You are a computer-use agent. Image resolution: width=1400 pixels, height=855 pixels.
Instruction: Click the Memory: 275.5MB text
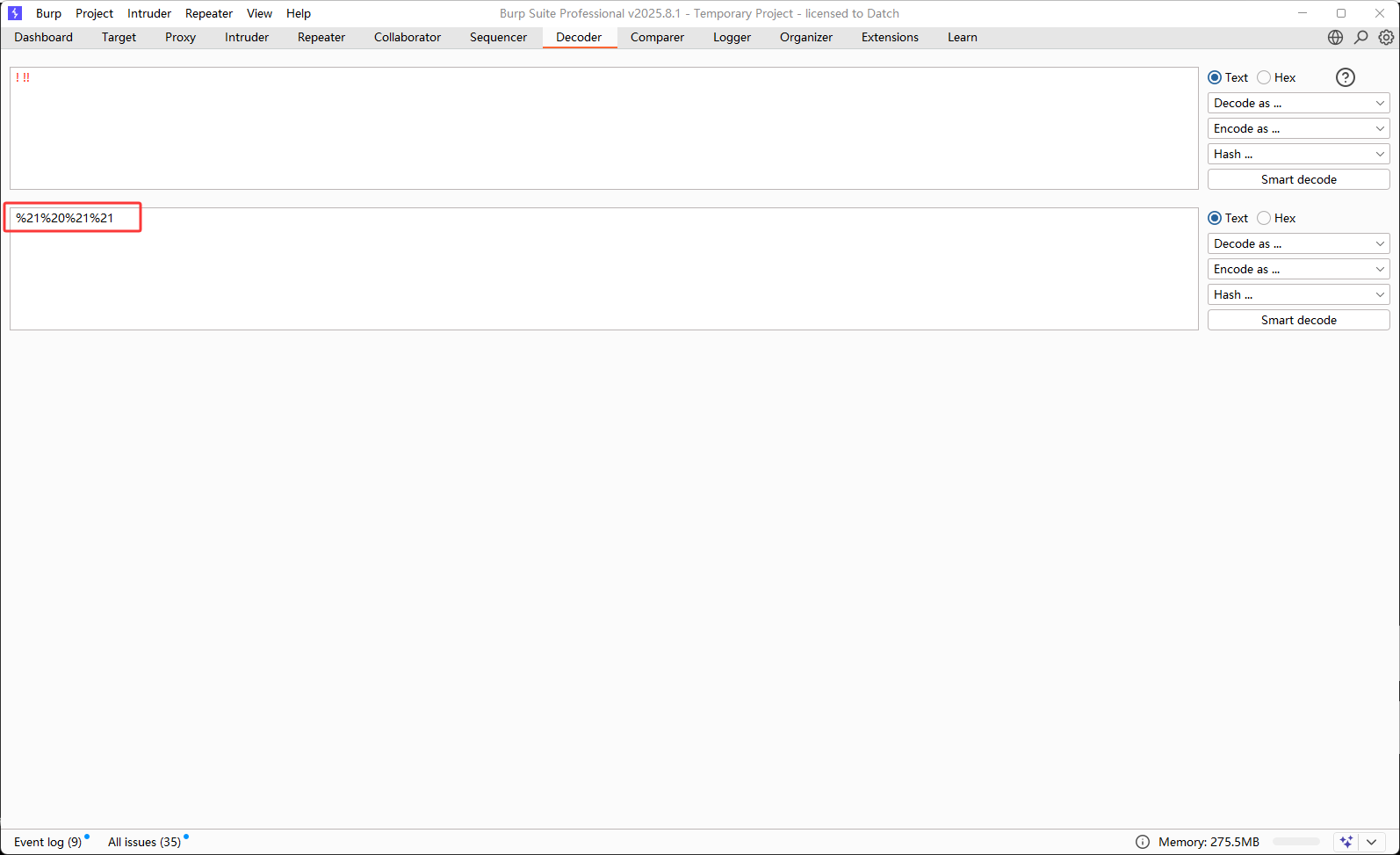(x=1209, y=842)
